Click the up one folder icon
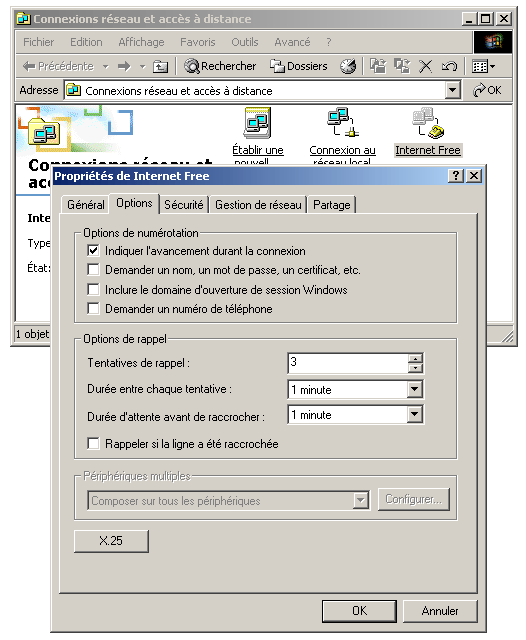This screenshot has height=640, width=526. [x=160, y=66]
